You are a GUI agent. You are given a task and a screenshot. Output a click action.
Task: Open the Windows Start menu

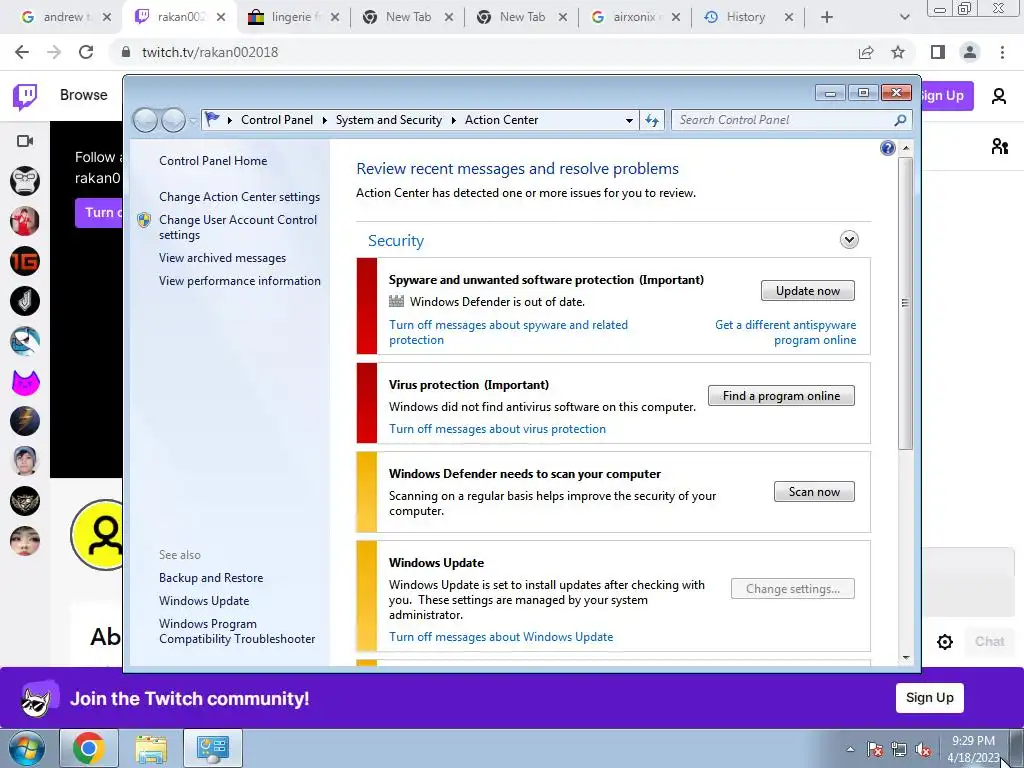pos(27,748)
